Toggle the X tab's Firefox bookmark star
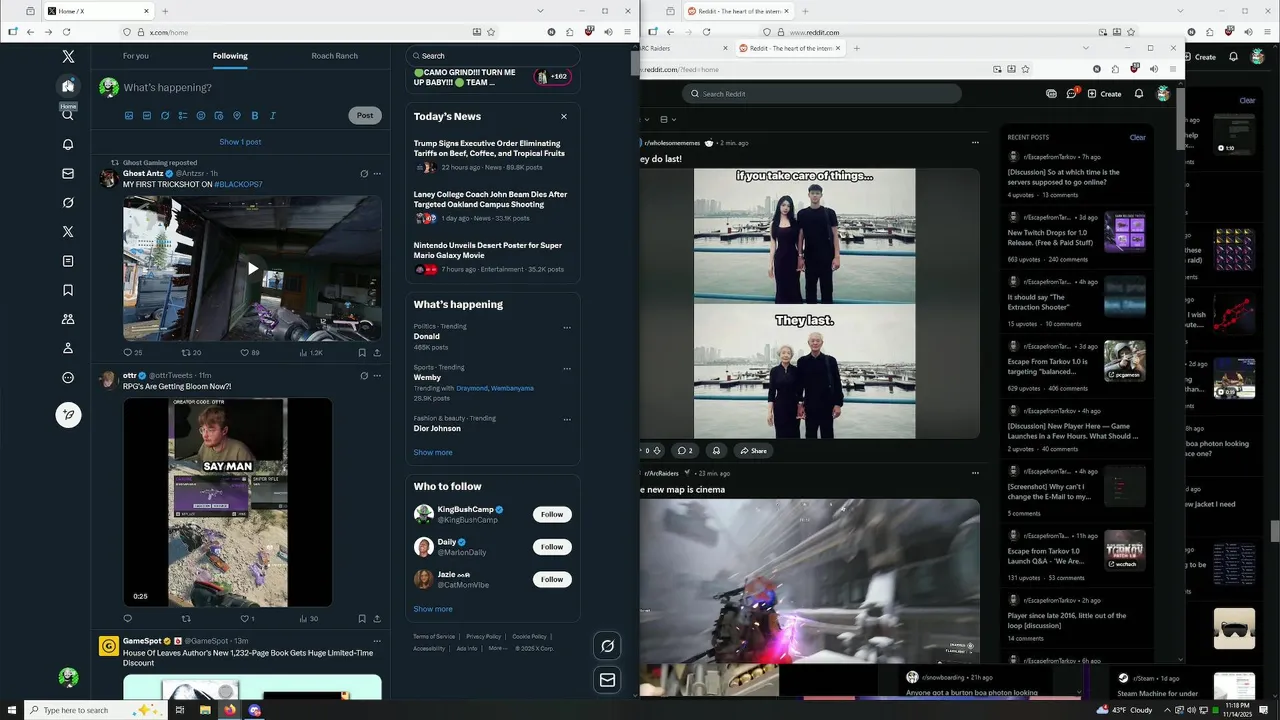The width and height of the screenshot is (1280, 720). coord(491,32)
